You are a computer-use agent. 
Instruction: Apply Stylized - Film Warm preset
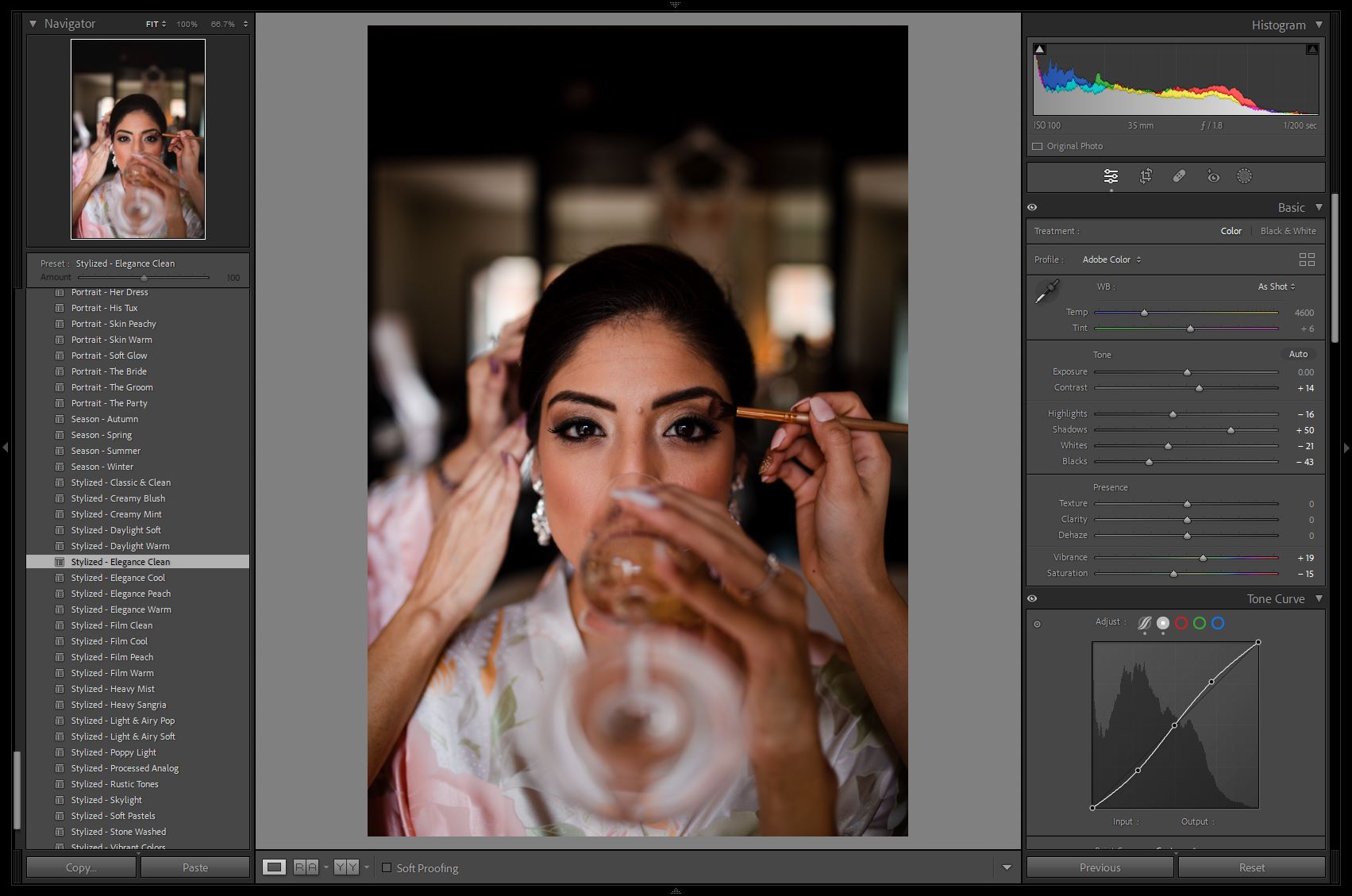112,673
